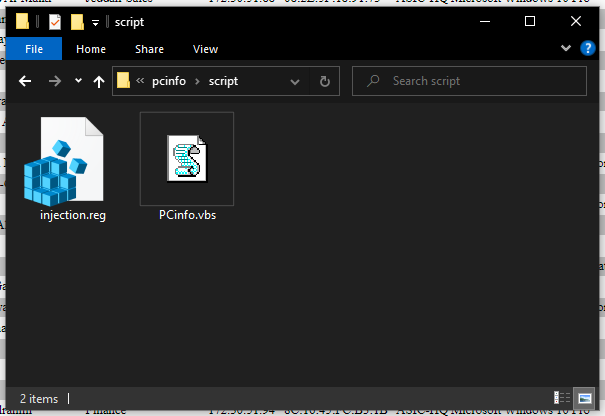Close the script window

pos(576,21)
